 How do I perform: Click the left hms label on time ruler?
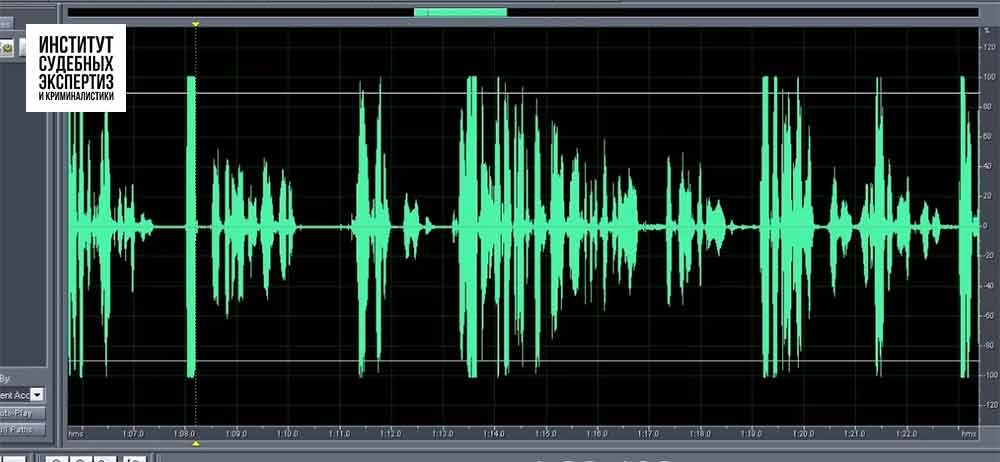(x=76, y=434)
